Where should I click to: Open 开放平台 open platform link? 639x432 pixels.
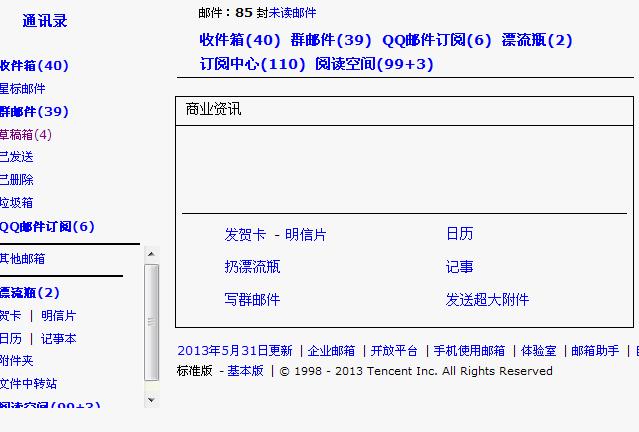394,350
